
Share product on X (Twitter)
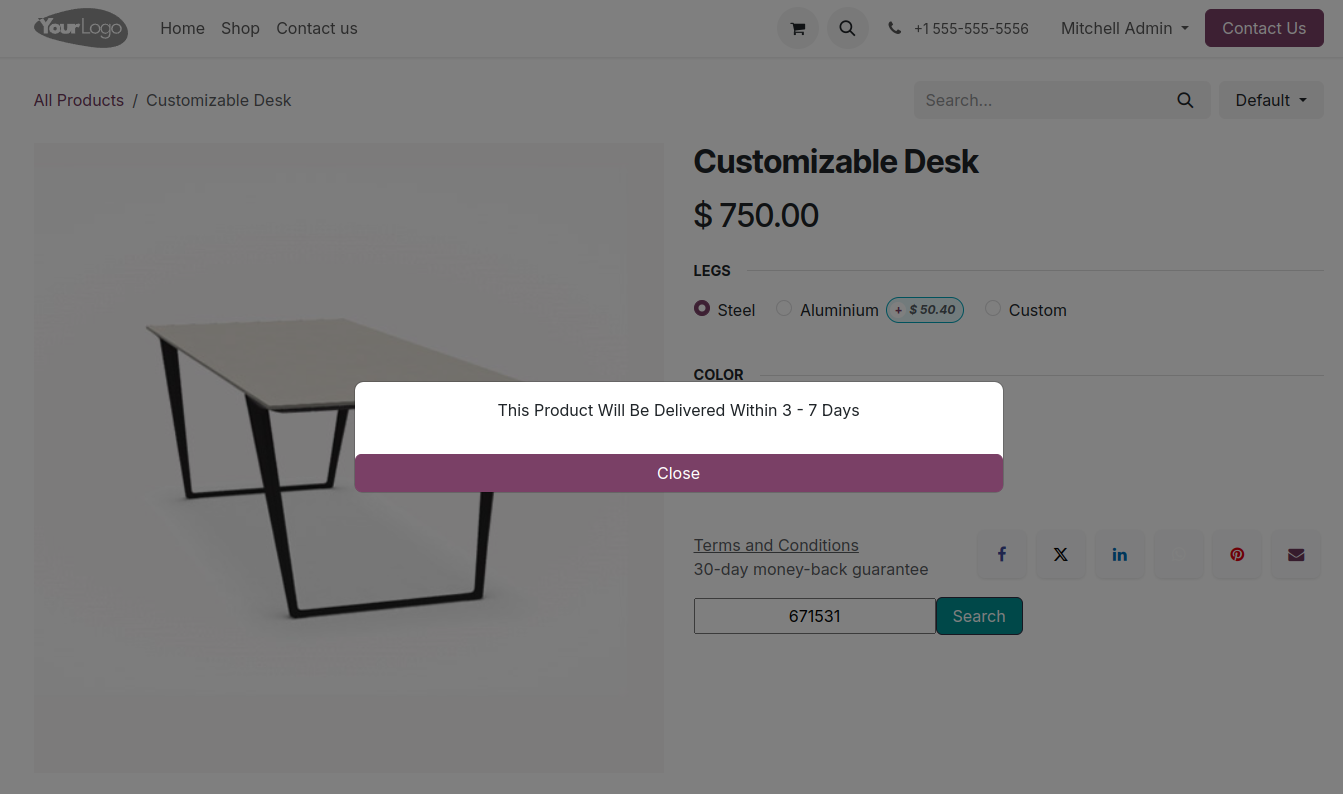[1061, 555]
